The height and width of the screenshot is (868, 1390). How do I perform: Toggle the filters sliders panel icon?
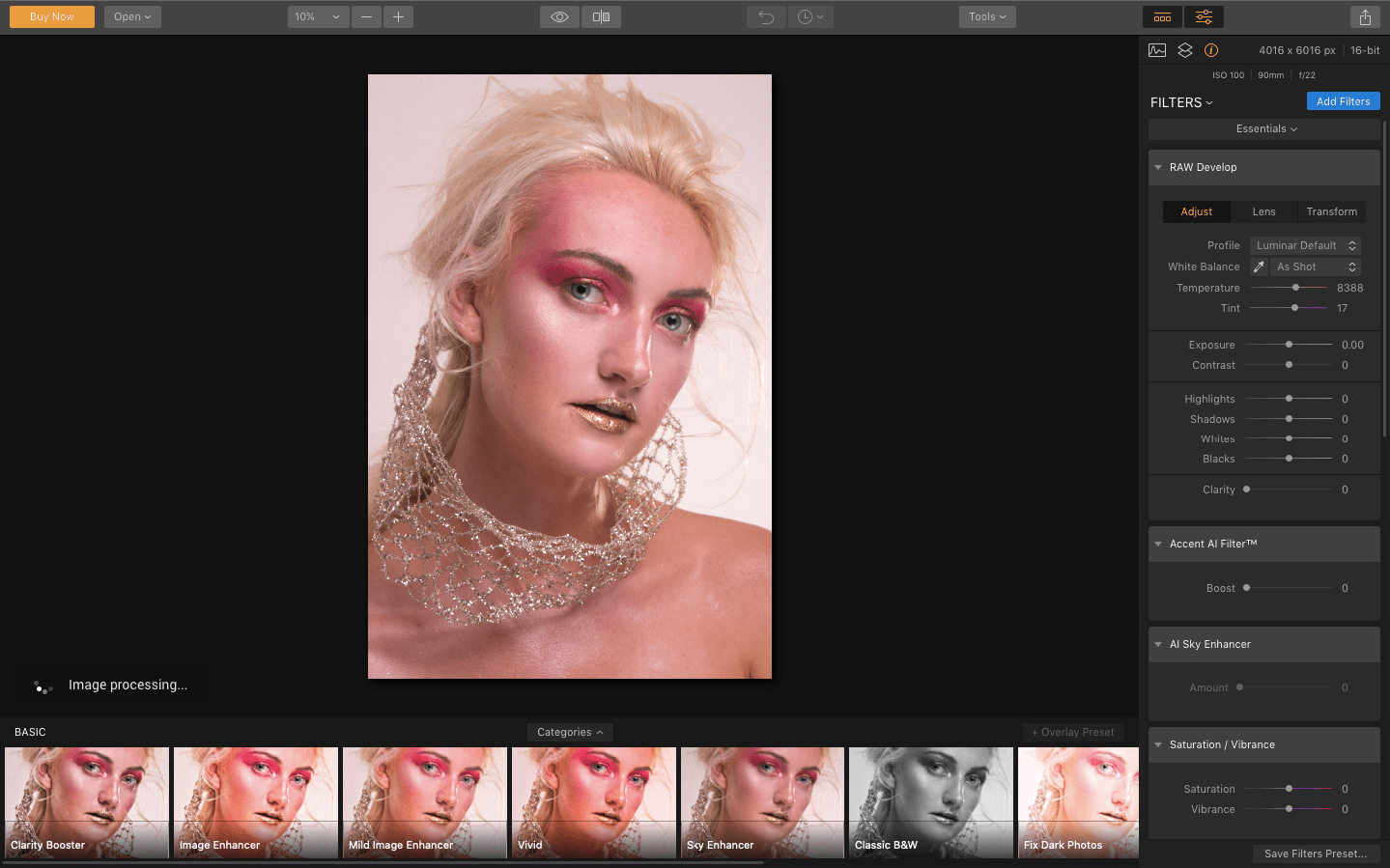pyautogui.click(x=1204, y=16)
